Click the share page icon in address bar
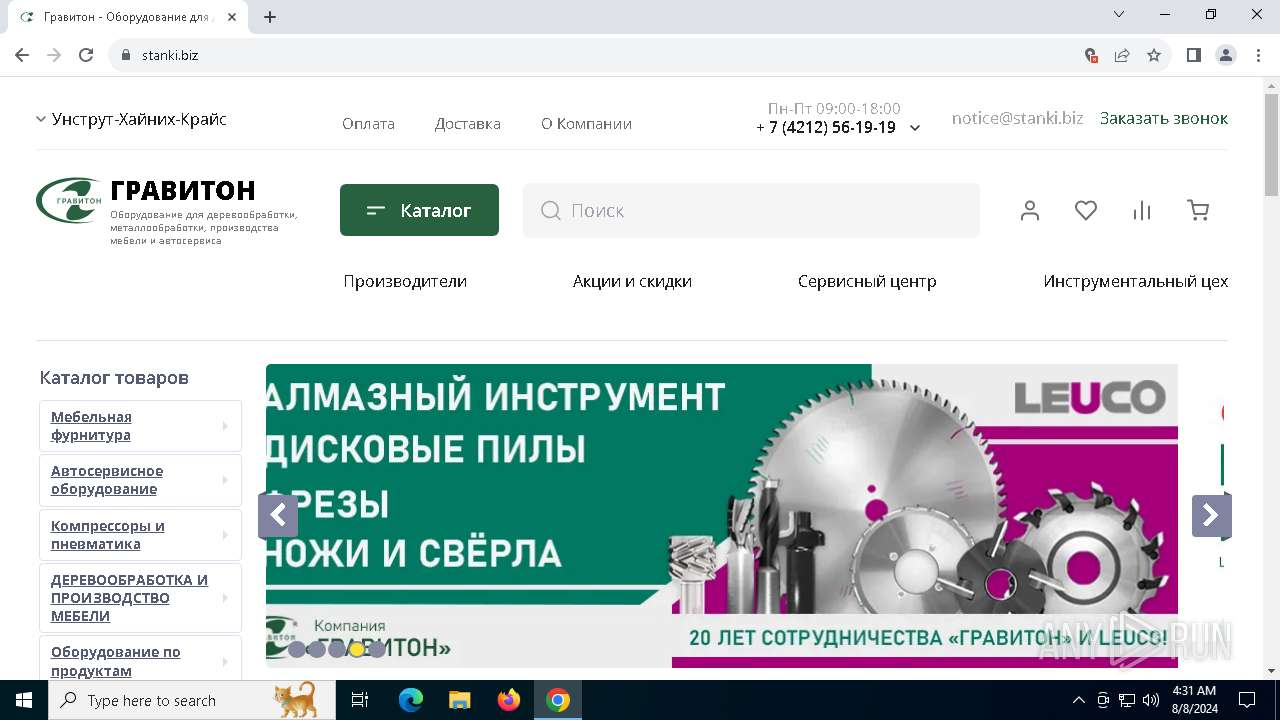 click(1122, 55)
